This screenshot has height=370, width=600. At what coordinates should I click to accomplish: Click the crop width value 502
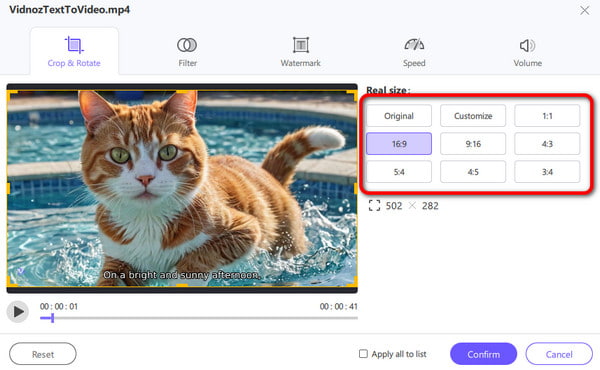point(394,206)
